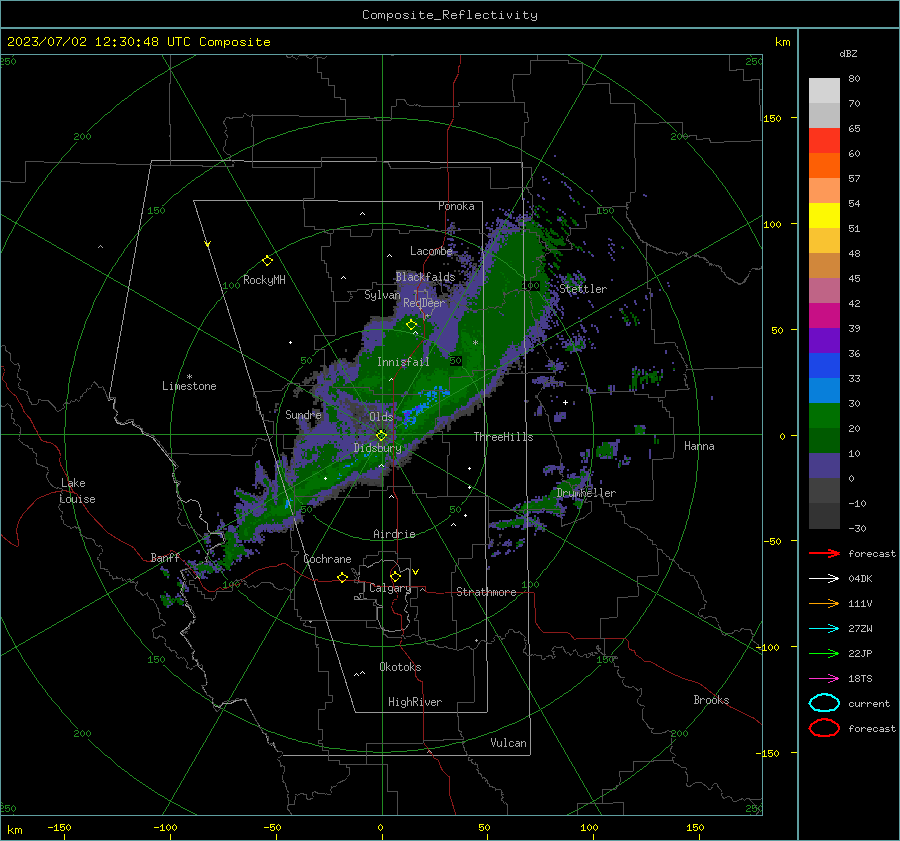900x841 pixels.
Task: Click the yellow diamond marker below Cochrane
Action: pos(342,577)
